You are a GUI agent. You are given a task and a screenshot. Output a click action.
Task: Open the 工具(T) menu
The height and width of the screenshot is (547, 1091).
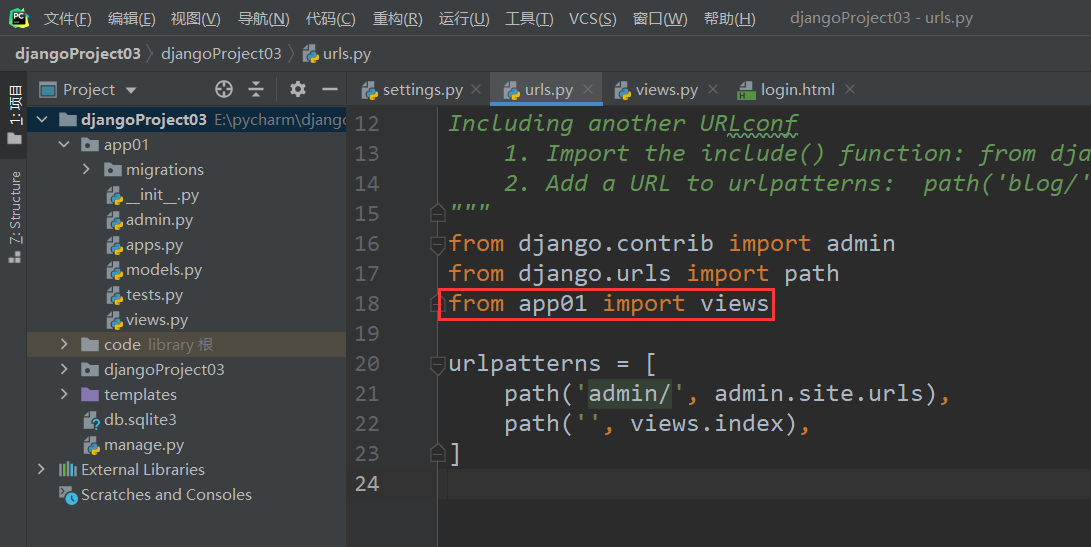click(529, 19)
